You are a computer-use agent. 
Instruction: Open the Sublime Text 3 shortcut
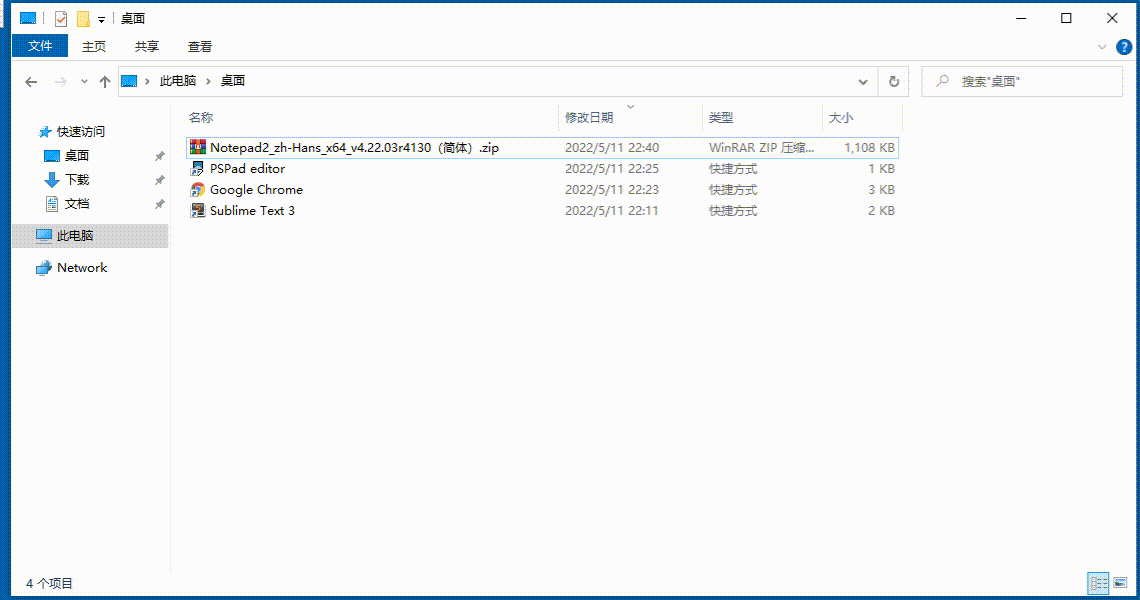250,210
